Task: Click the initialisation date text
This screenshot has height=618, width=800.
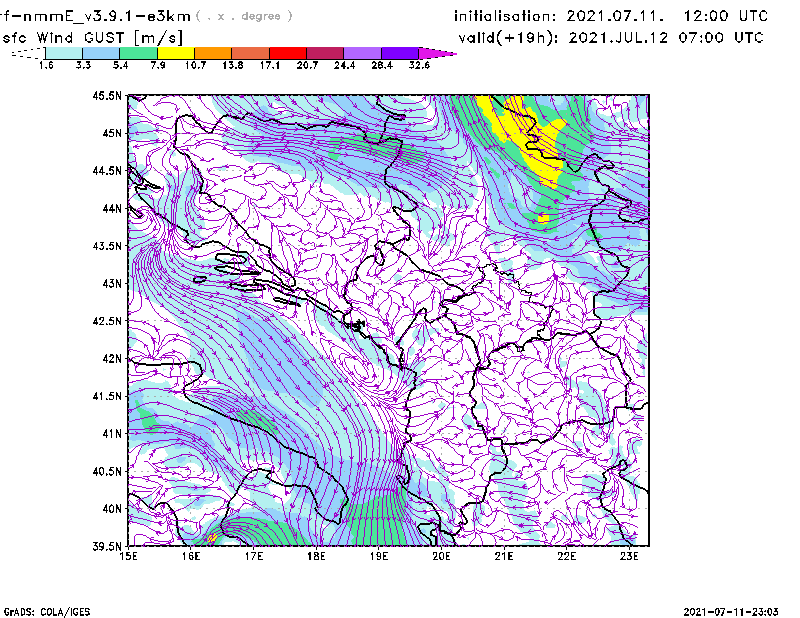Action: coord(611,17)
